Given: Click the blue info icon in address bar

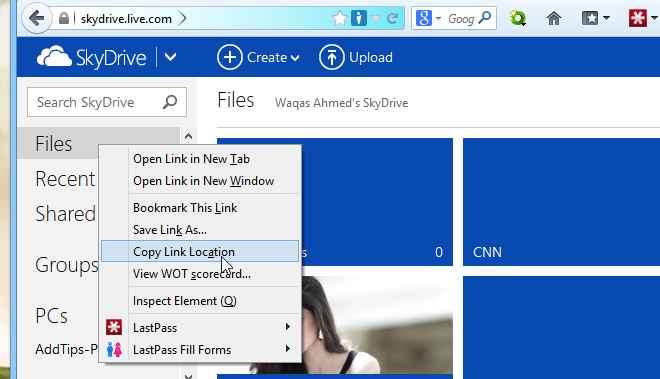Looking at the screenshot, I should tap(359, 19).
